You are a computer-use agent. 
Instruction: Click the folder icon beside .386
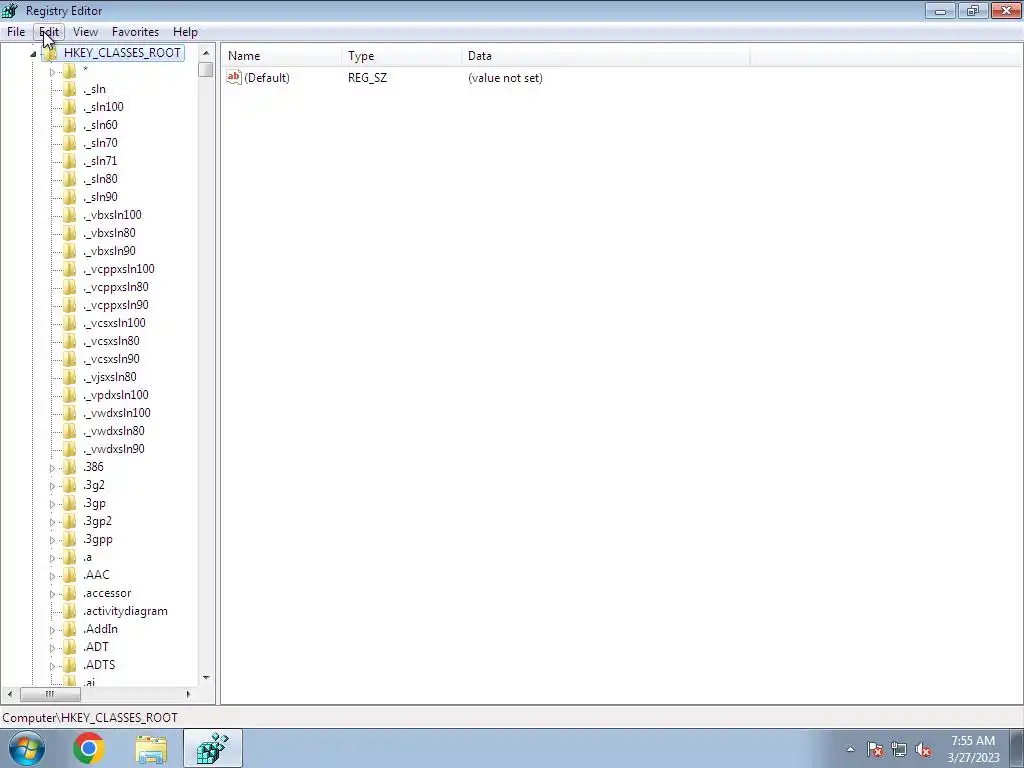coord(70,467)
